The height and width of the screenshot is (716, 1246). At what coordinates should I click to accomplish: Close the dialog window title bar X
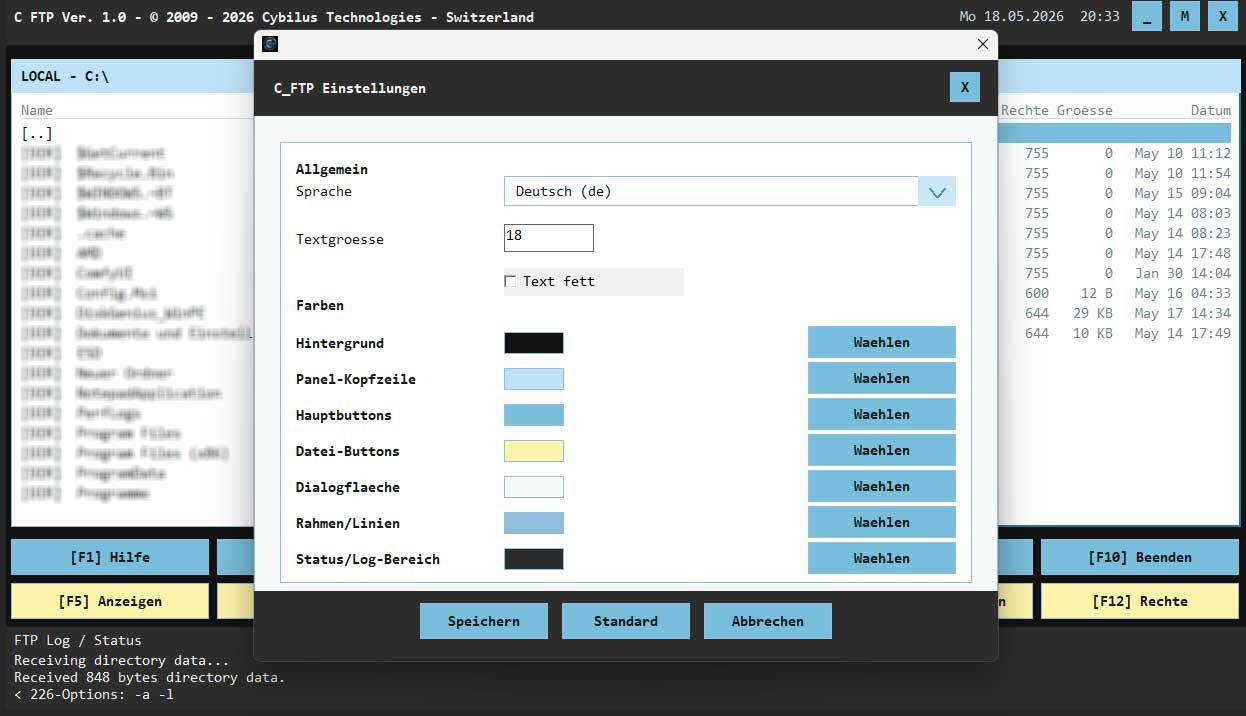click(x=983, y=44)
